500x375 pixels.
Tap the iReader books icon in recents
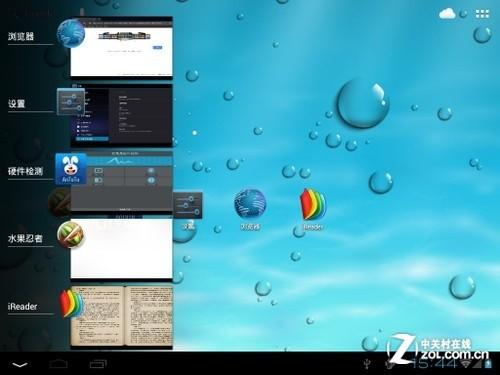71,303
